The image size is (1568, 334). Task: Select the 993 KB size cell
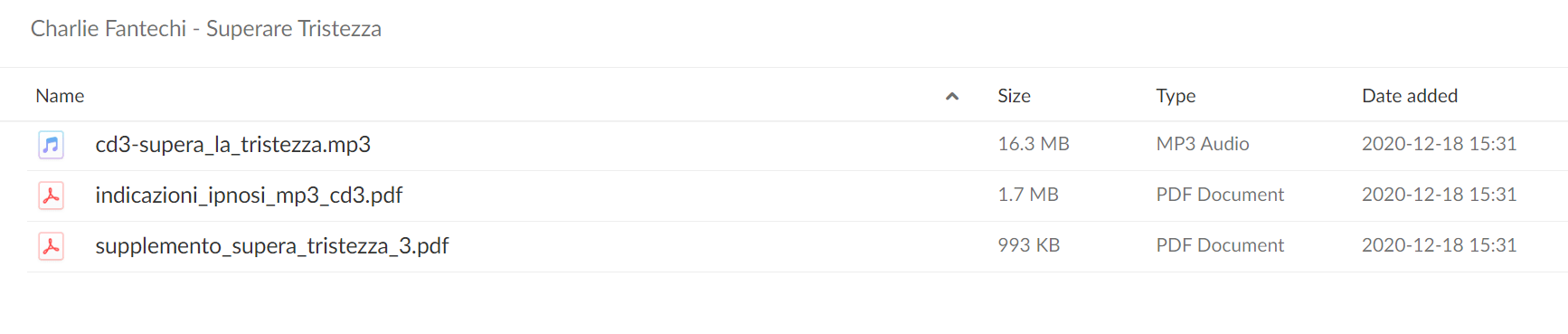[x=1029, y=245]
